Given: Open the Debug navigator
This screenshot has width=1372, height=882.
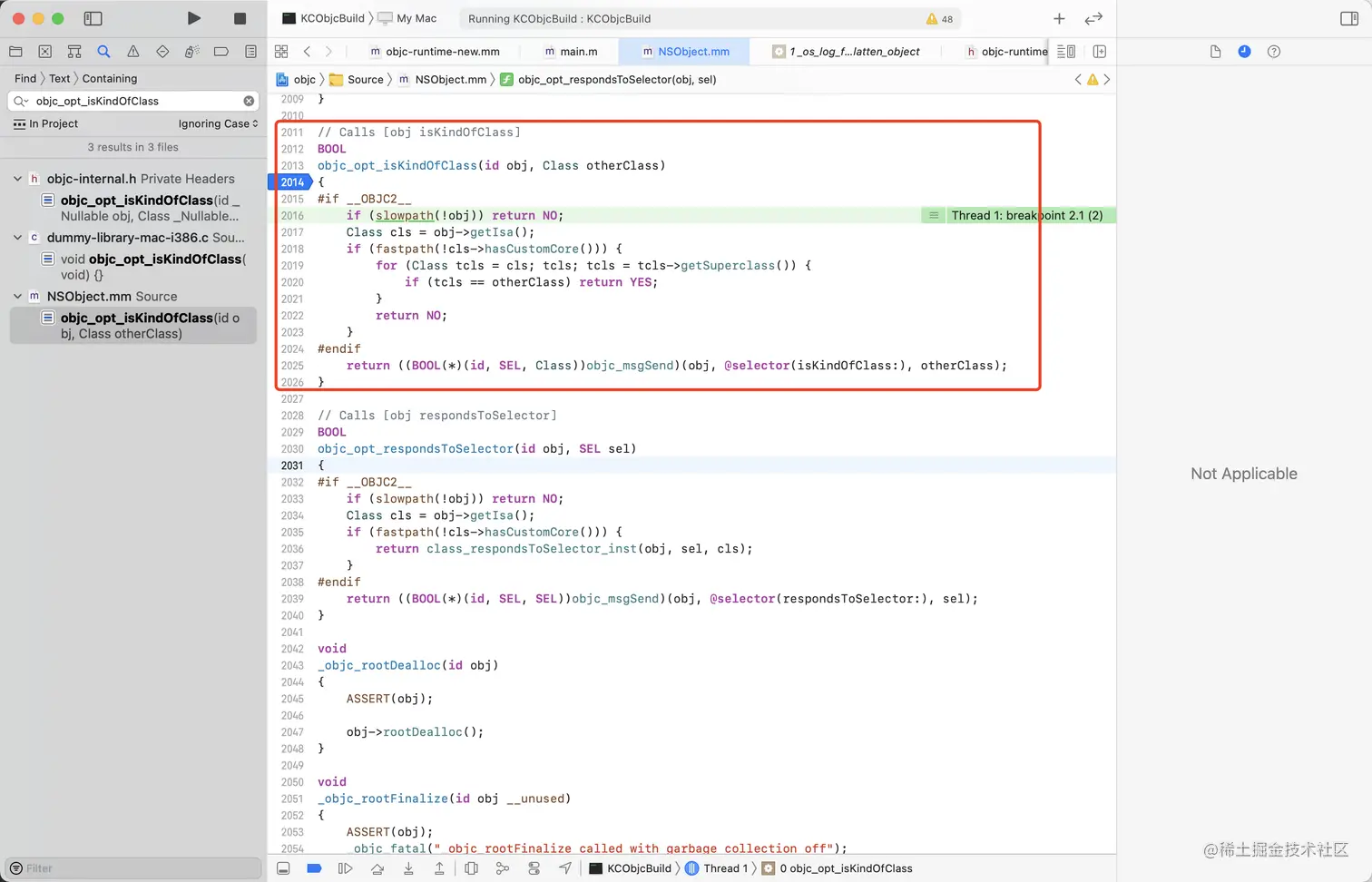Looking at the screenshot, I should pyautogui.click(x=191, y=52).
